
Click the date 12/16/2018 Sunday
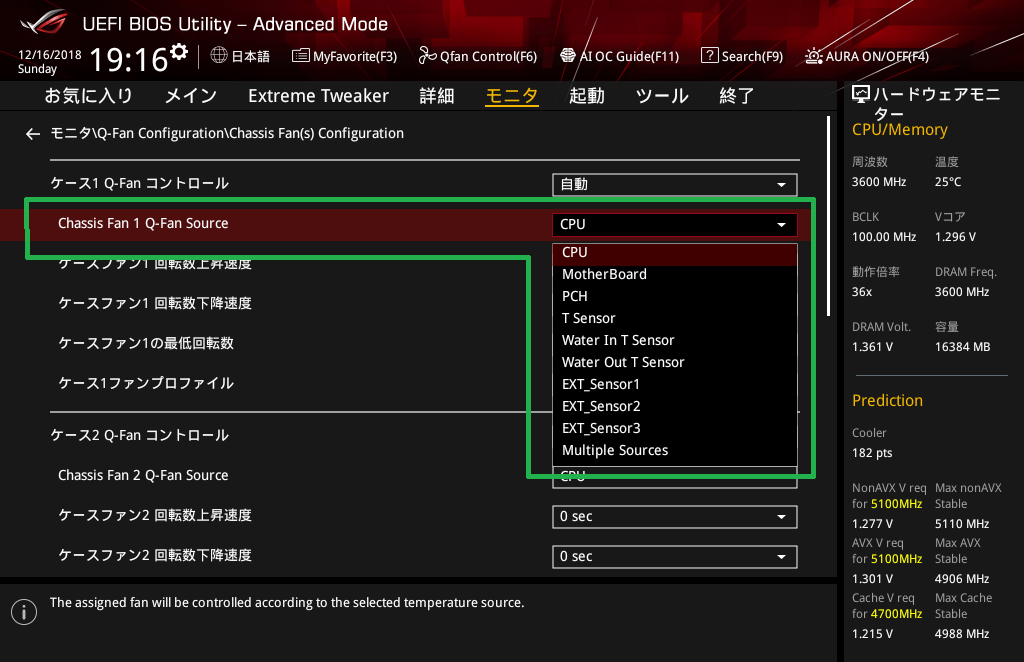50,61
